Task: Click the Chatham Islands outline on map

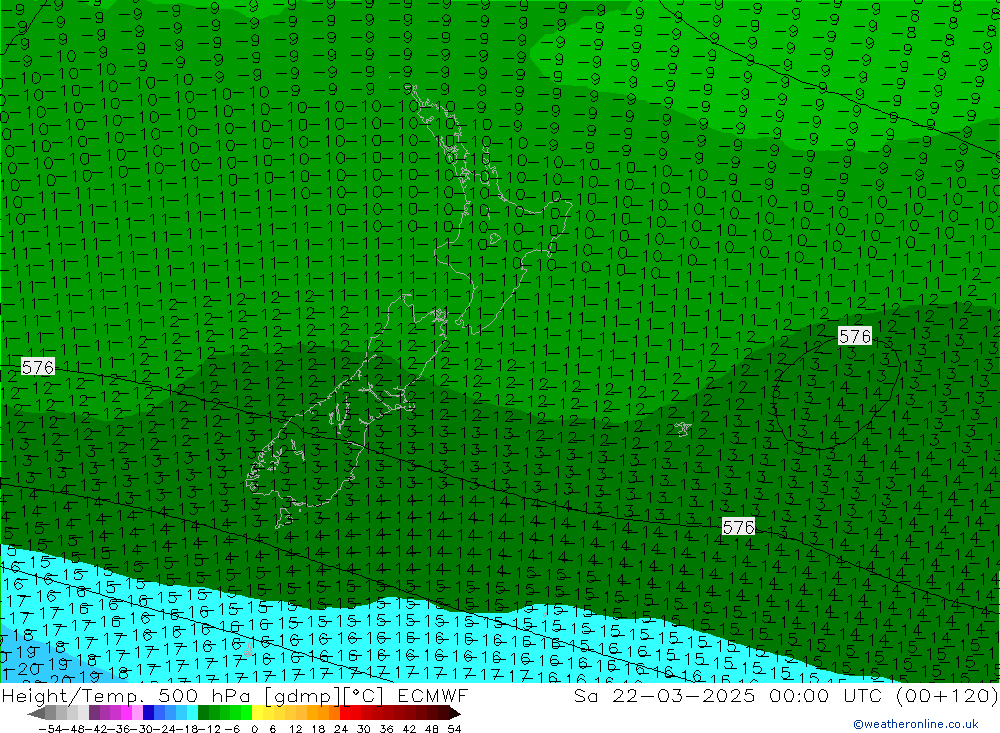Action: pos(683,429)
